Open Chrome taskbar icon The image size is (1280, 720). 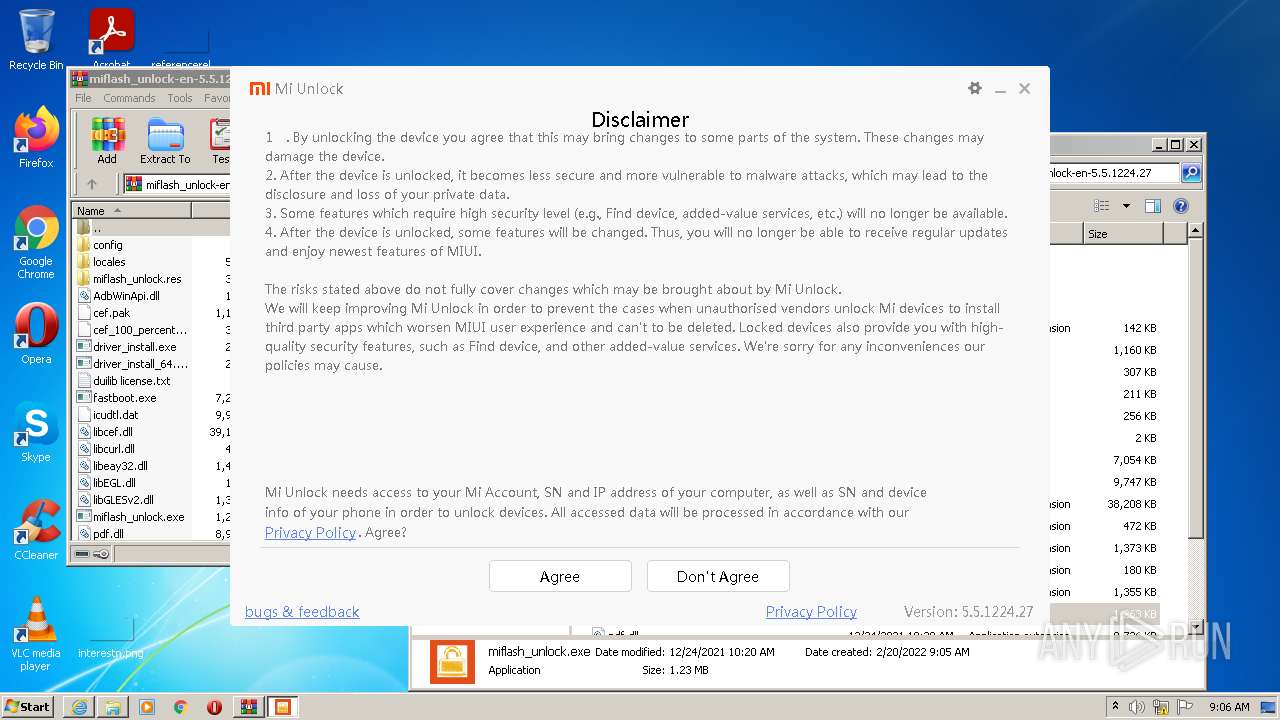click(180, 707)
